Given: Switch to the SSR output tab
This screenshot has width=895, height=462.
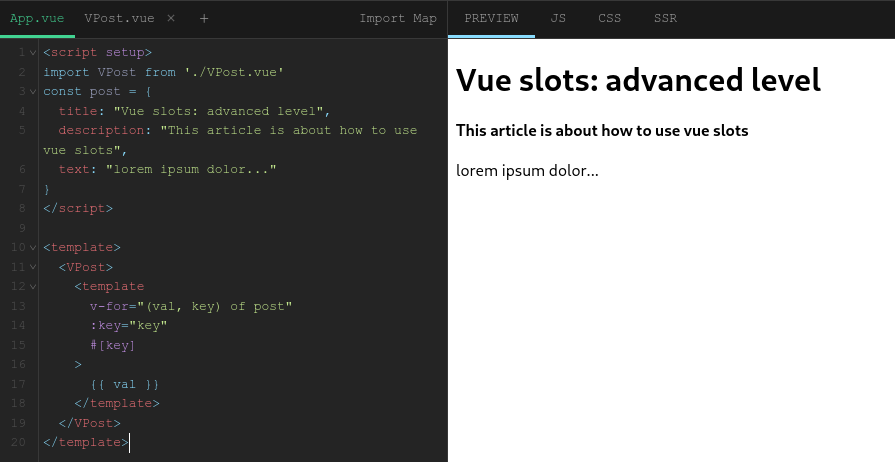Looking at the screenshot, I should [x=666, y=18].
